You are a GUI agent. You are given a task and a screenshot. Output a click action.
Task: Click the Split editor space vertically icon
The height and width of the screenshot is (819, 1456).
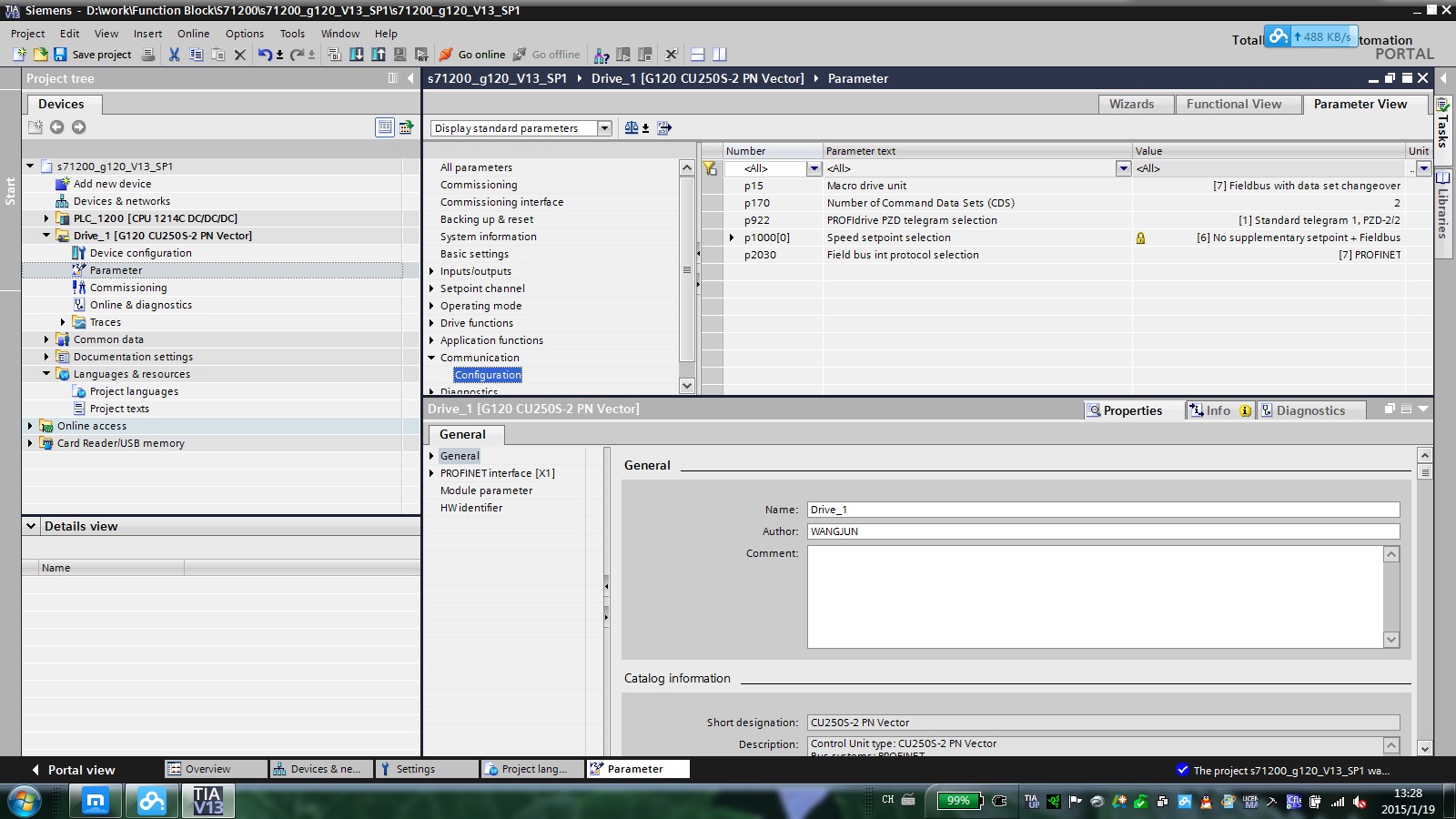719,55
